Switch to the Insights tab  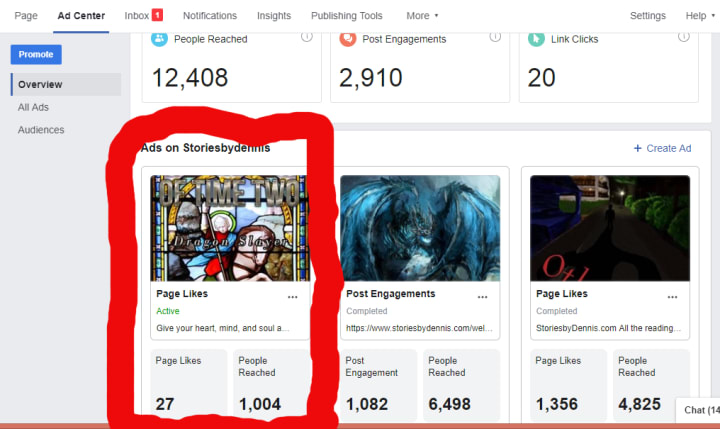[274, 16]
